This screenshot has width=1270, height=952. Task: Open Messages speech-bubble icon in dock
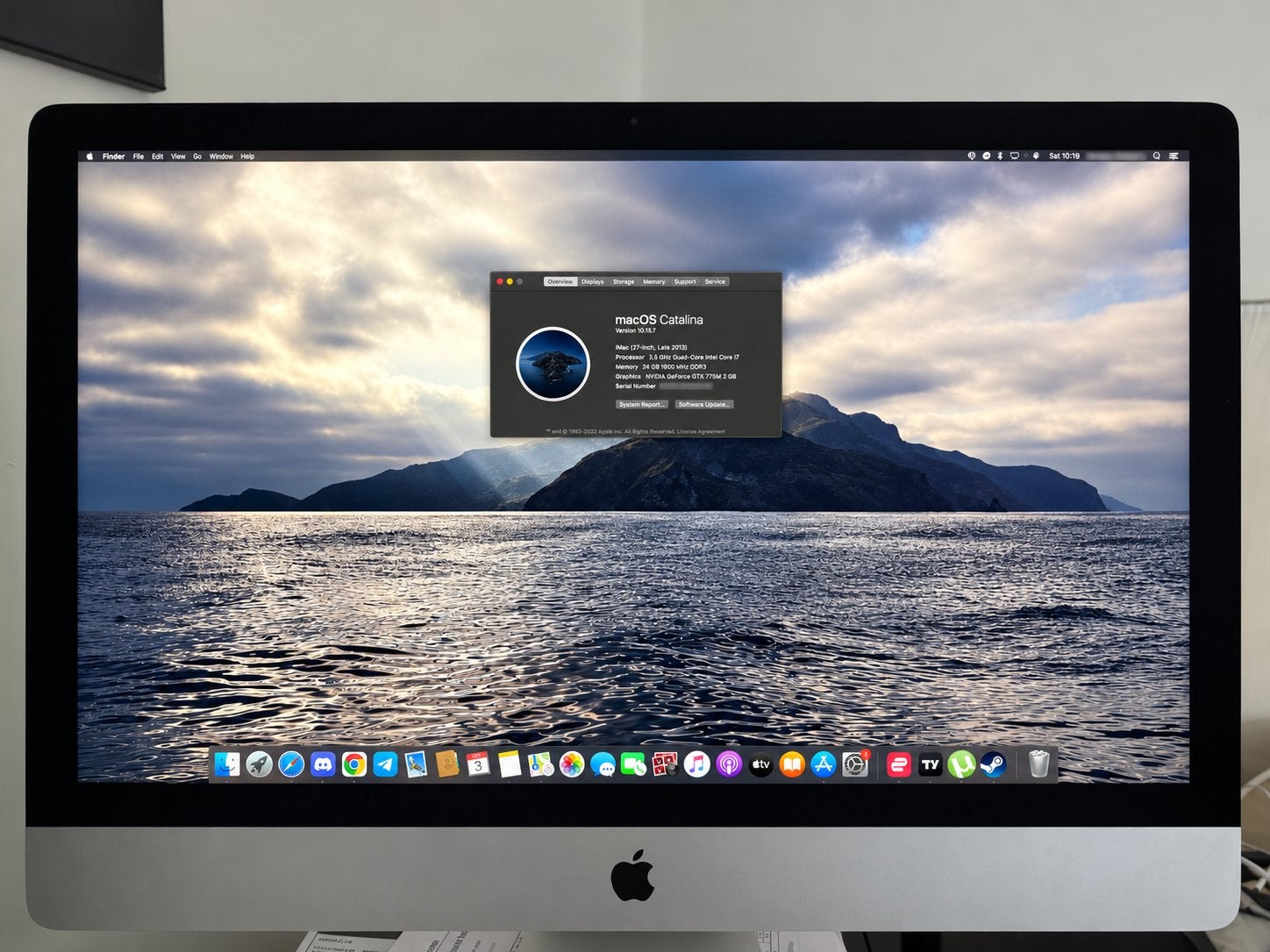(603, 764)
